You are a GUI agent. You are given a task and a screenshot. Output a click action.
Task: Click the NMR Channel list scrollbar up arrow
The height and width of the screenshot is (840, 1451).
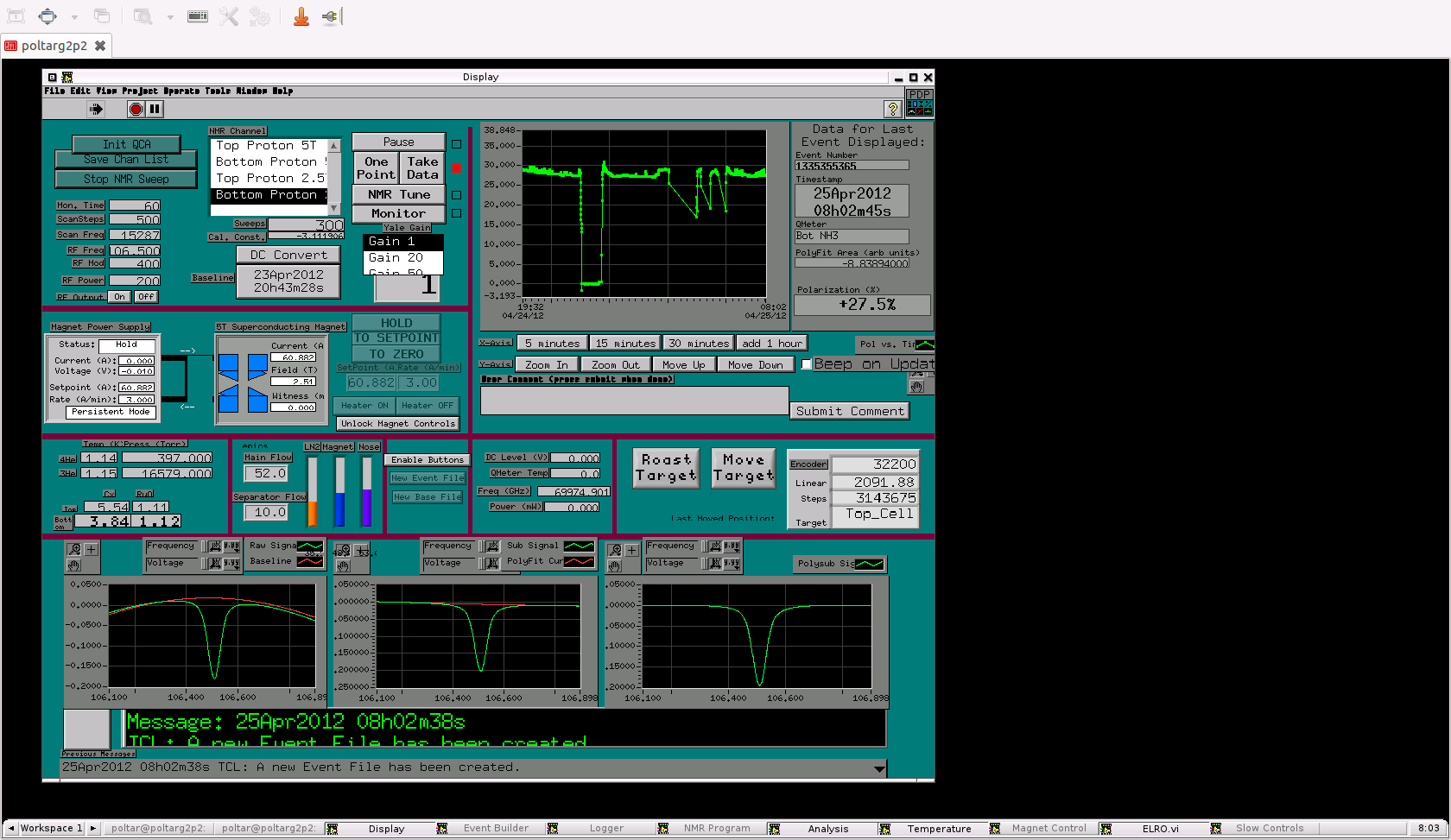click(x=333, y=145)
